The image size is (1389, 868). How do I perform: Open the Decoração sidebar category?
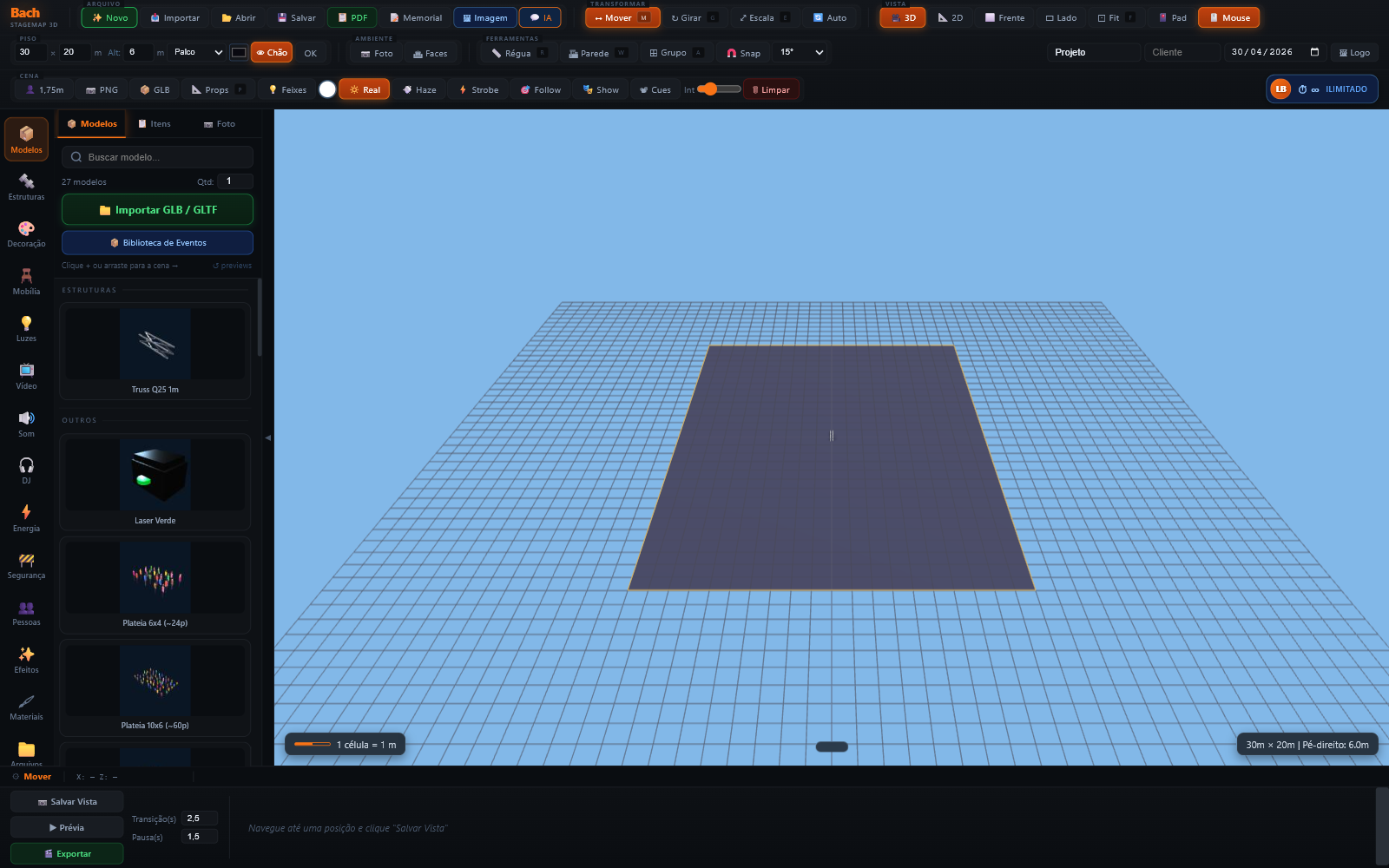26,233
